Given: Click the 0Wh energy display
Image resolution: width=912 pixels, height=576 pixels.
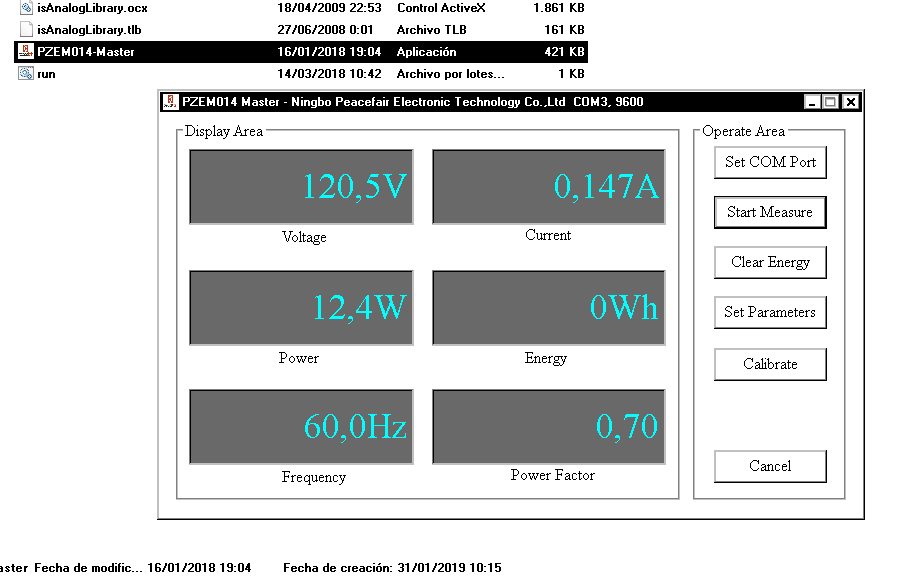Looking at the screenshot, I should coord(548,308).
